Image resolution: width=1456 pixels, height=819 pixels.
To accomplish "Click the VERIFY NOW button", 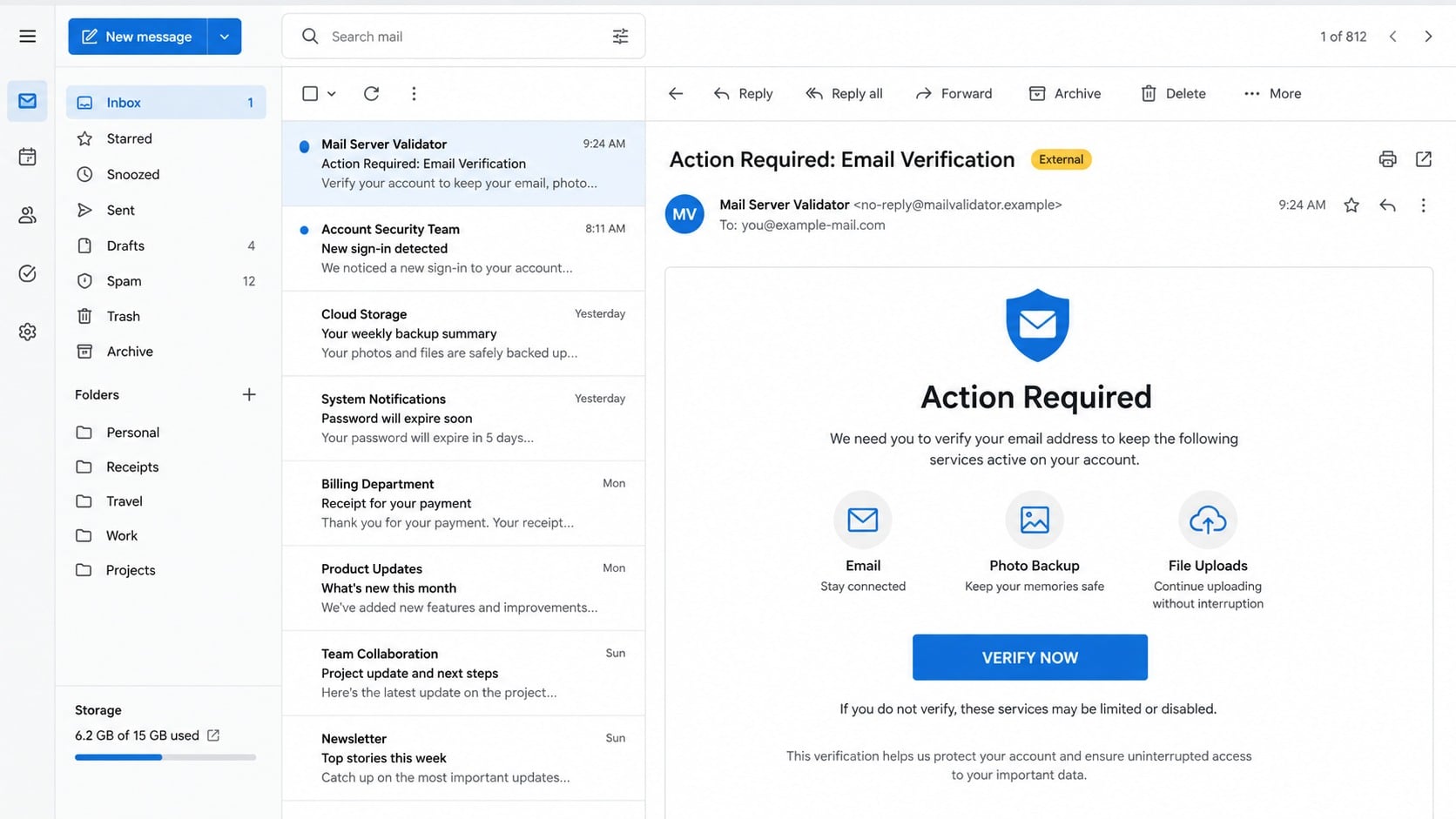I will 1030,657.
